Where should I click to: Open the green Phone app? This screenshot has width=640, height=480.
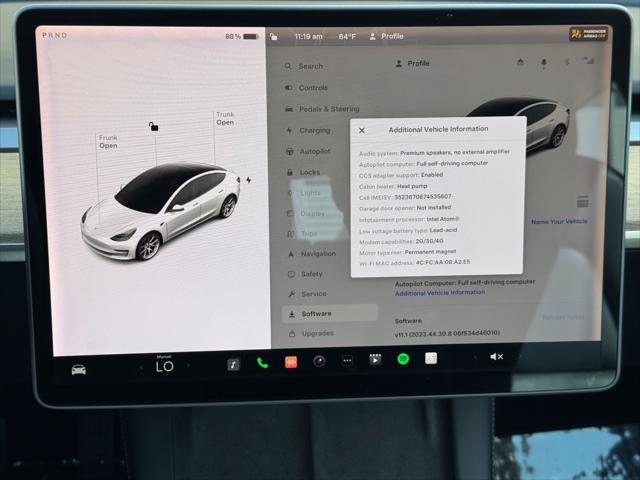pyautogui.click(x=262, y=362)
